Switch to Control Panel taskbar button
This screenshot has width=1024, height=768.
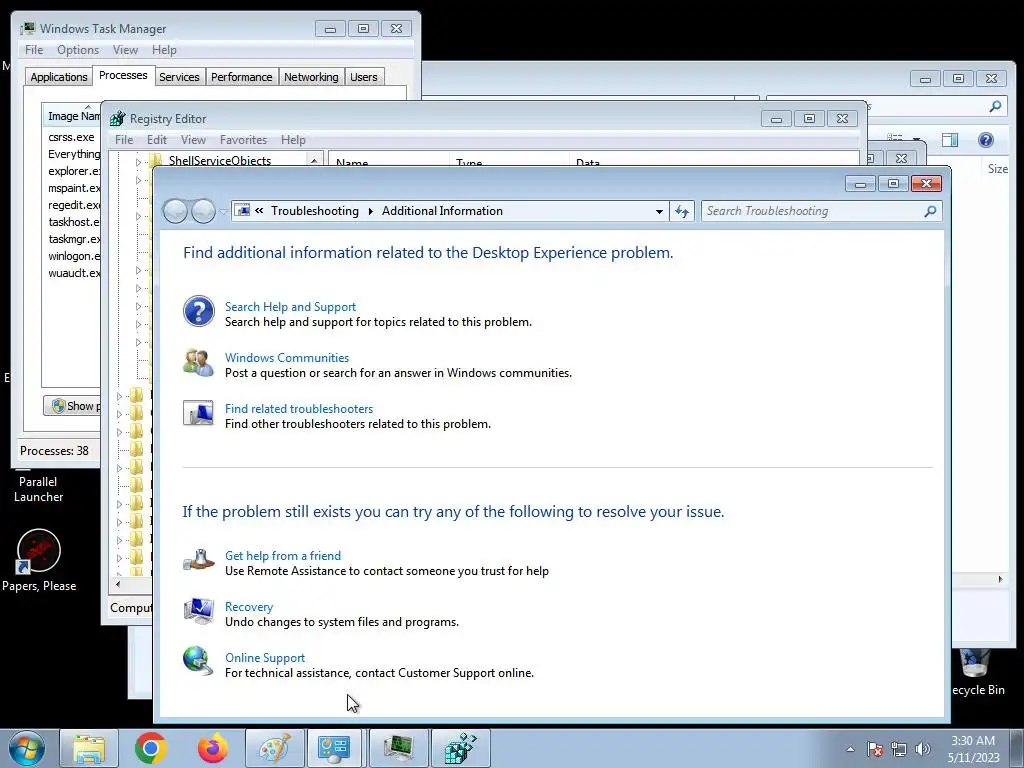tap(334, 748)
